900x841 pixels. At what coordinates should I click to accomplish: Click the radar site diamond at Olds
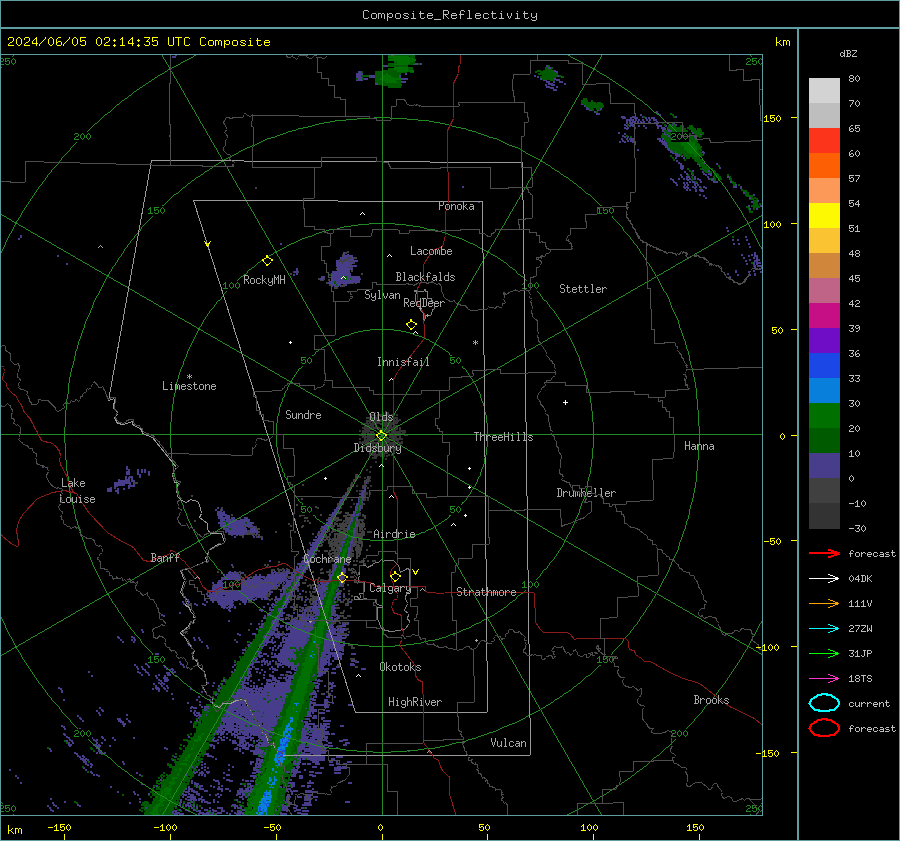381,436
